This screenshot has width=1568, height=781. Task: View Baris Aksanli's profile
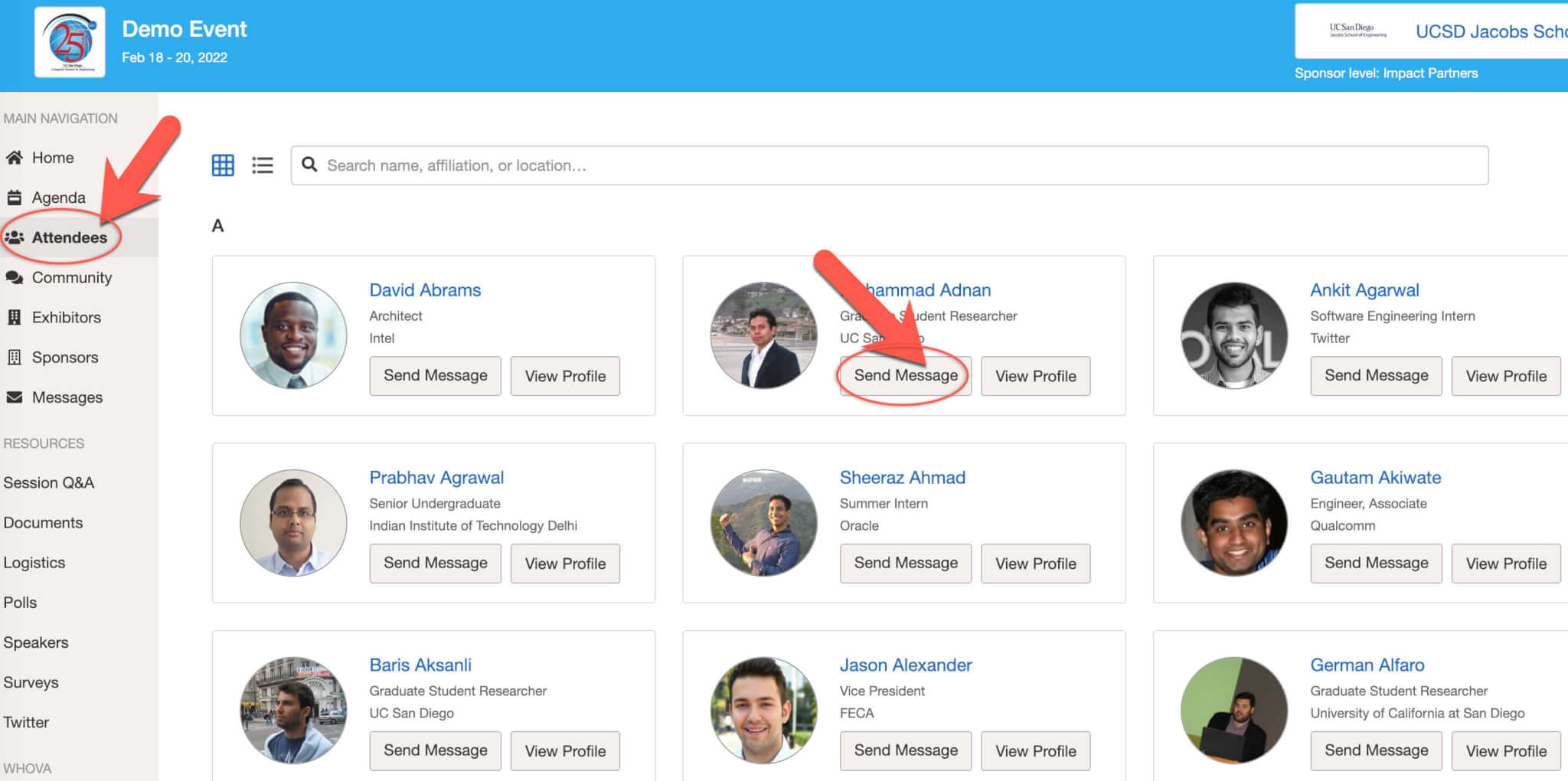pos(565,750)
